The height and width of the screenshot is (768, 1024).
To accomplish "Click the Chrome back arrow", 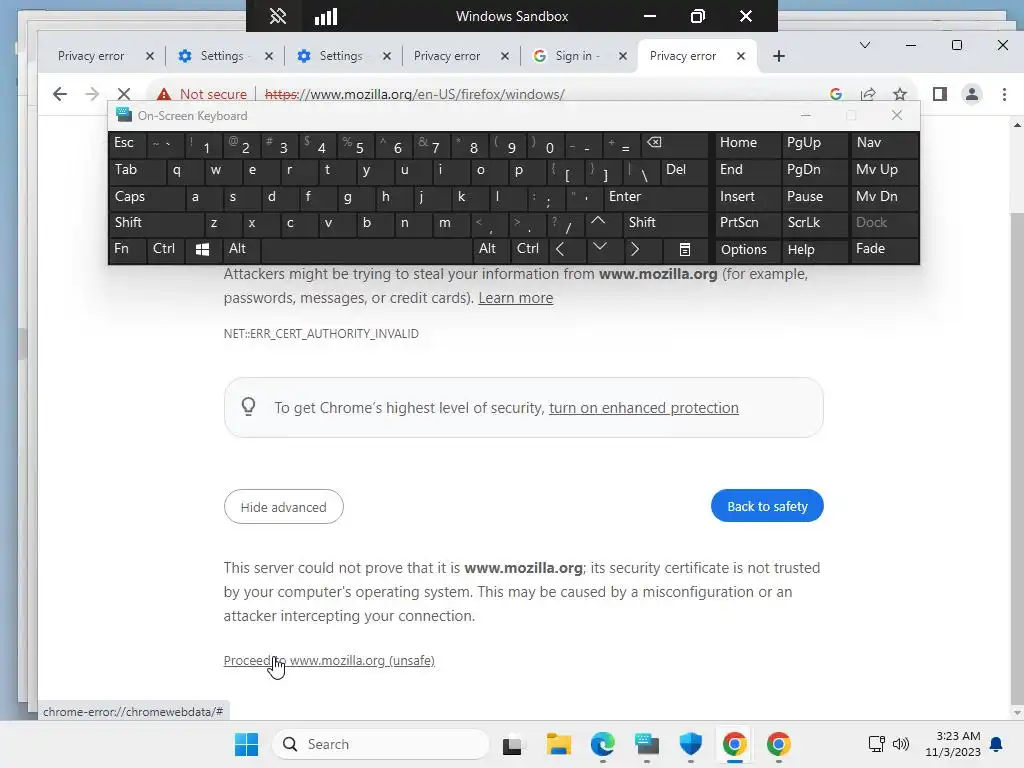I will tap(59, 94).
